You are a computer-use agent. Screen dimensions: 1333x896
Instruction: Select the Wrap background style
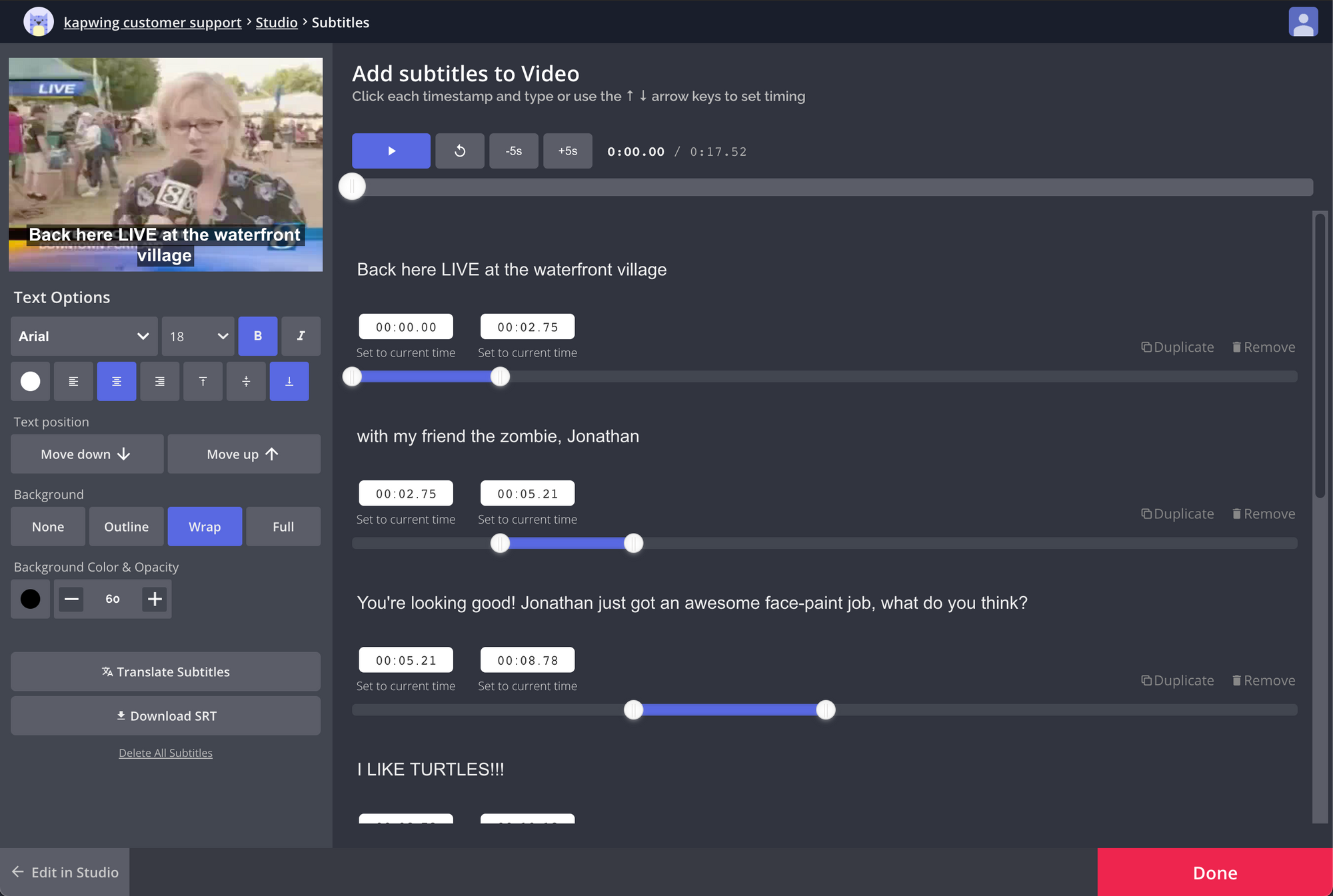(205, 526)
